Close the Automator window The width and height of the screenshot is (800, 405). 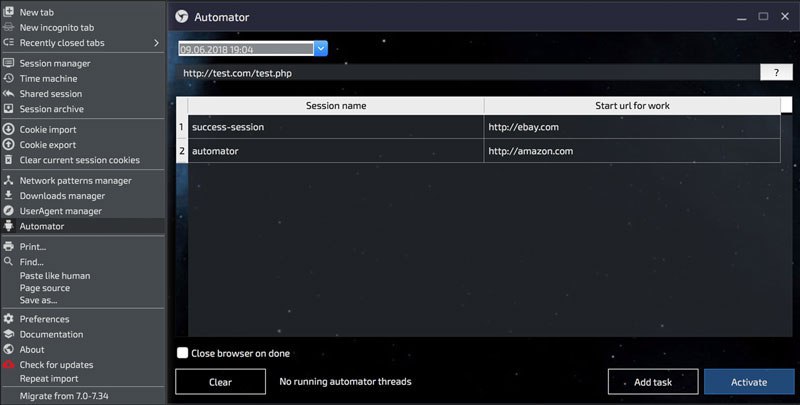pos(785,16)
